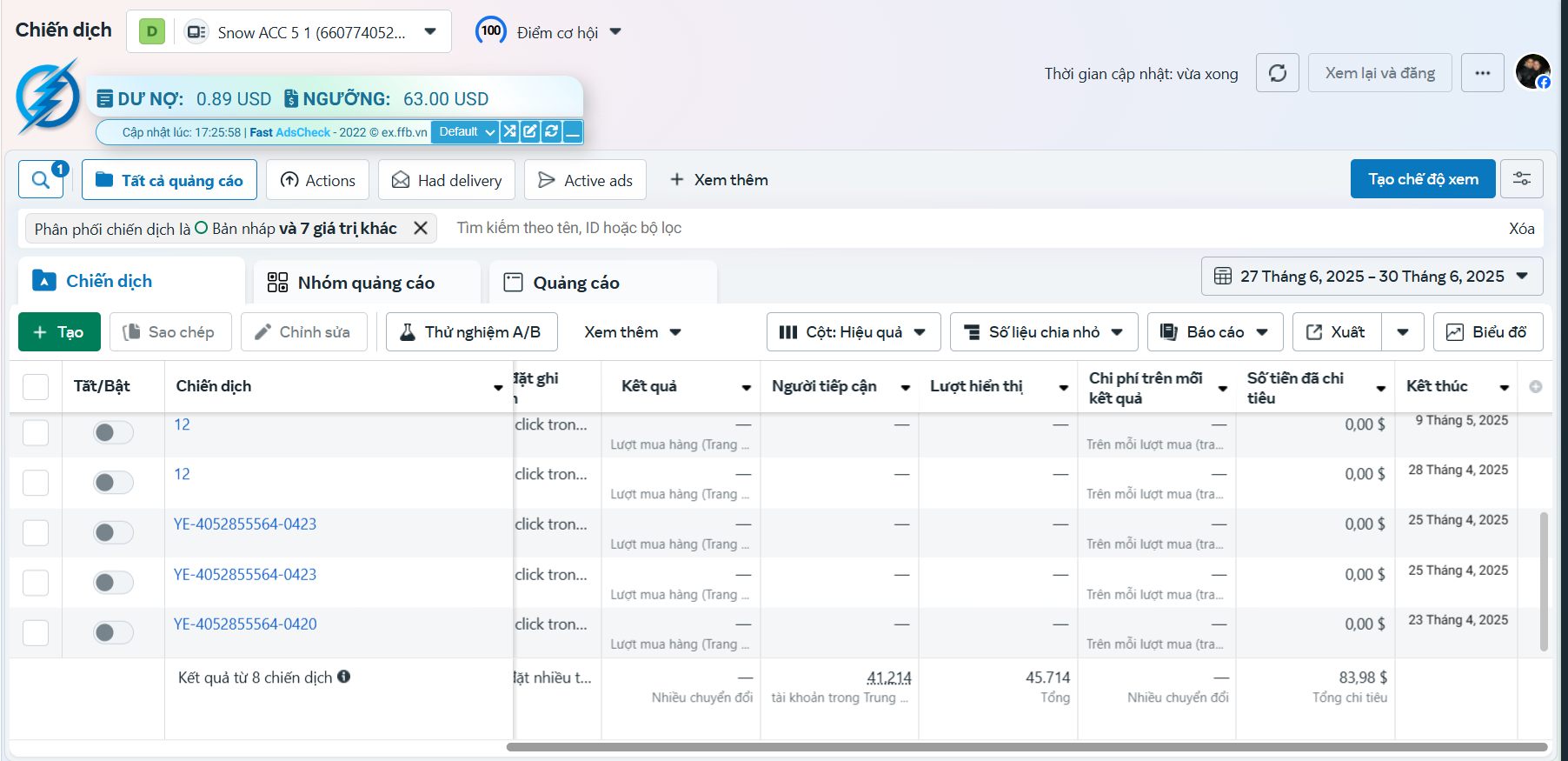Check the box for first campaign 12 ending 9 Tháng 5
The image size is (1568, 761).
[36, 432]
